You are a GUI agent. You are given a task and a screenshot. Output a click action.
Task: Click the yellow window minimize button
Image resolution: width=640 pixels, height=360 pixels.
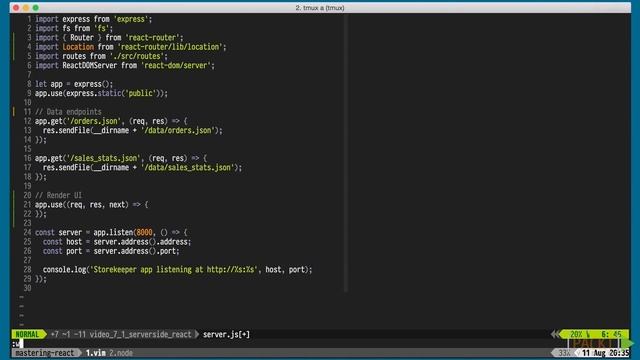(x=26, y=7)
